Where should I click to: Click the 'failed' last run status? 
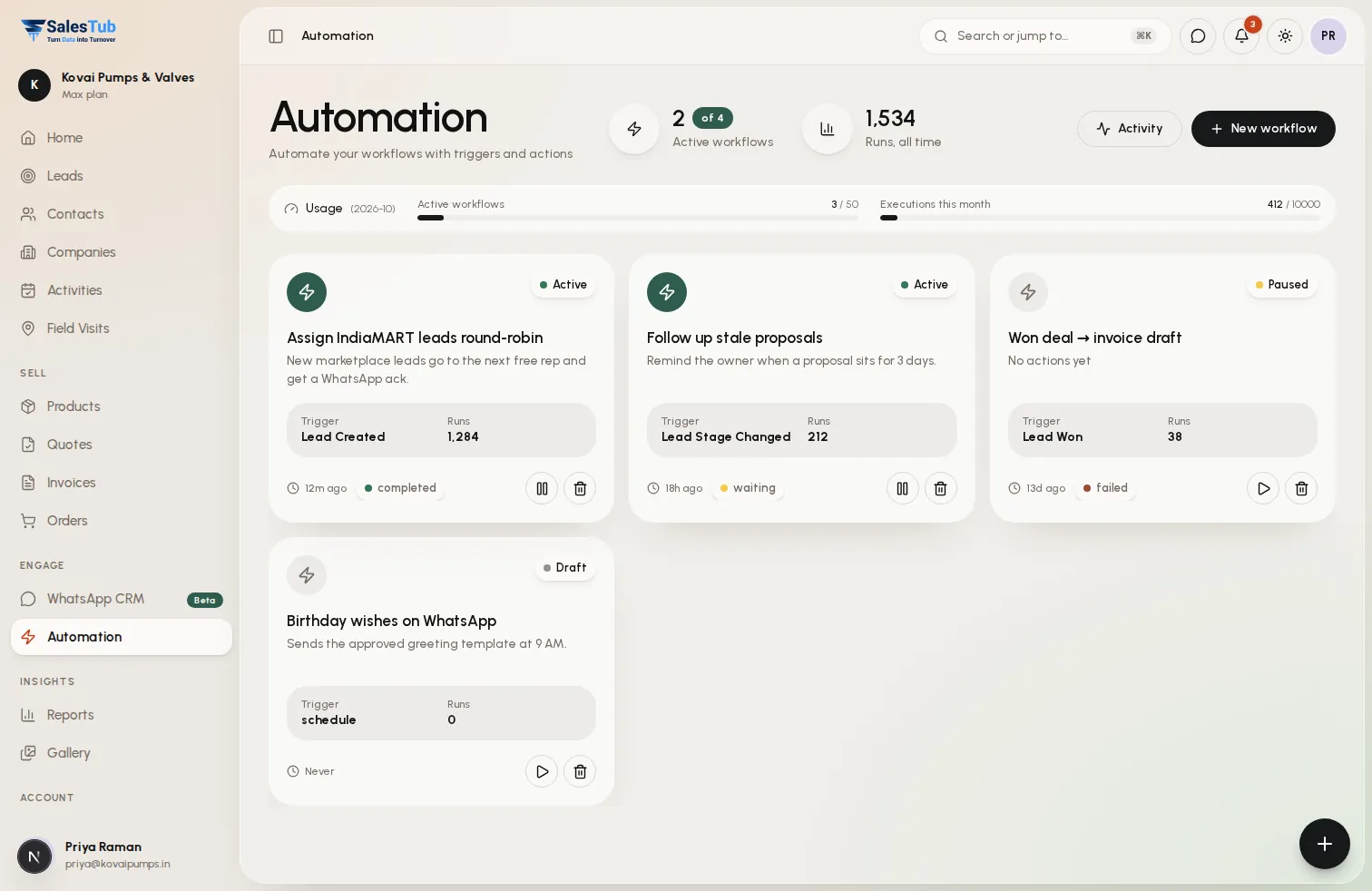(1105, 488)
